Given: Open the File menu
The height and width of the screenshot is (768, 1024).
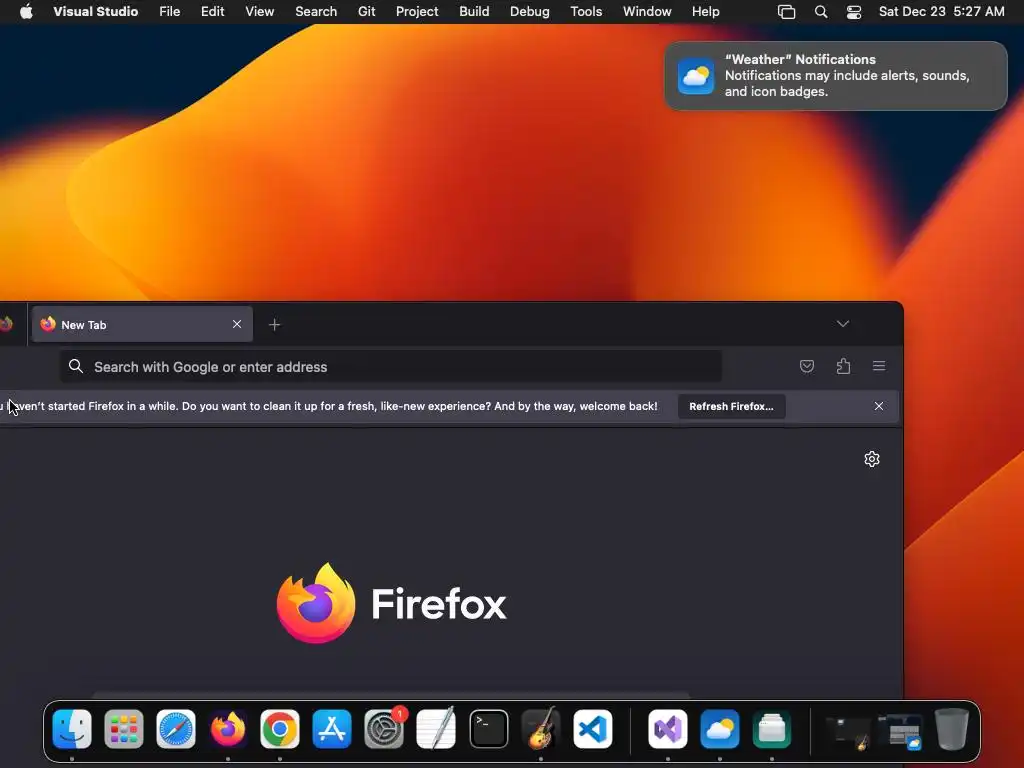Looking at the screenshot, I should [x=170, y=12].
